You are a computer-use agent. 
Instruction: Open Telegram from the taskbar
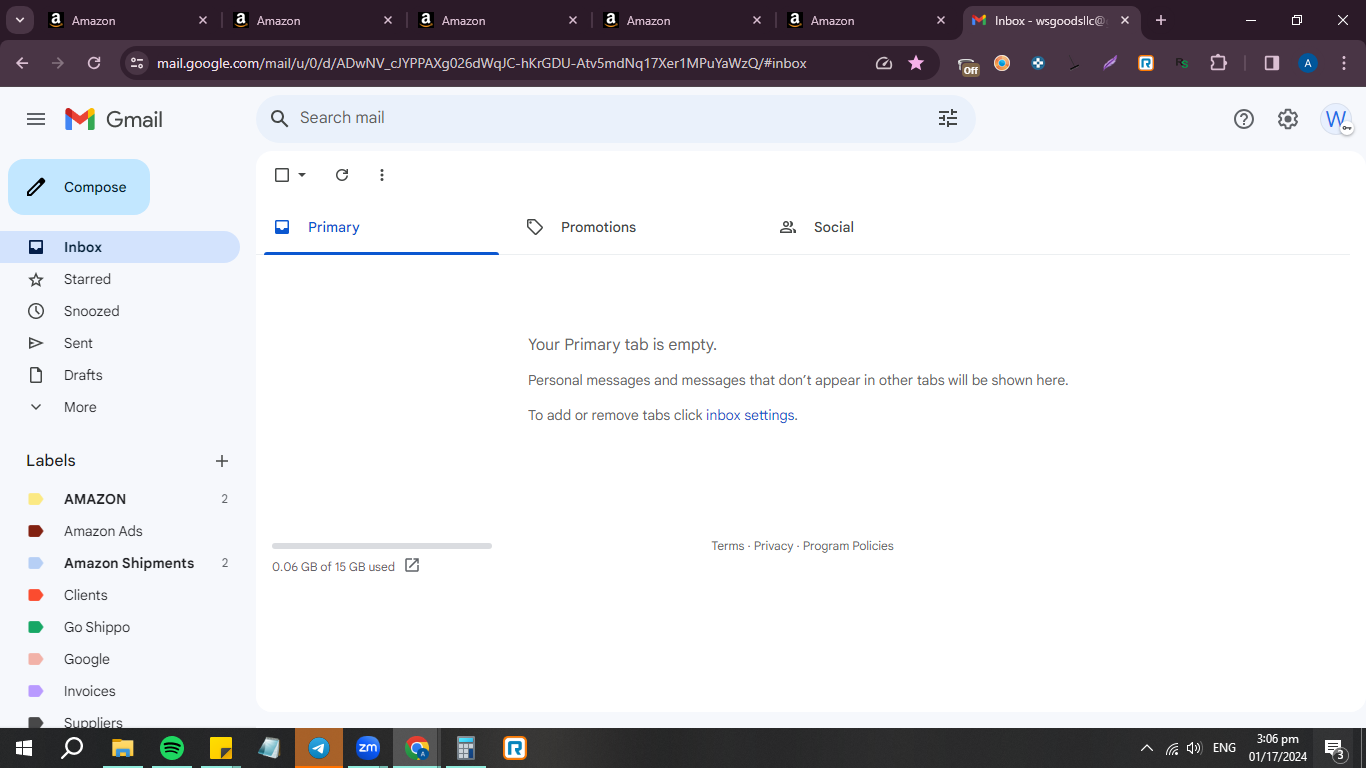(319, 748)
